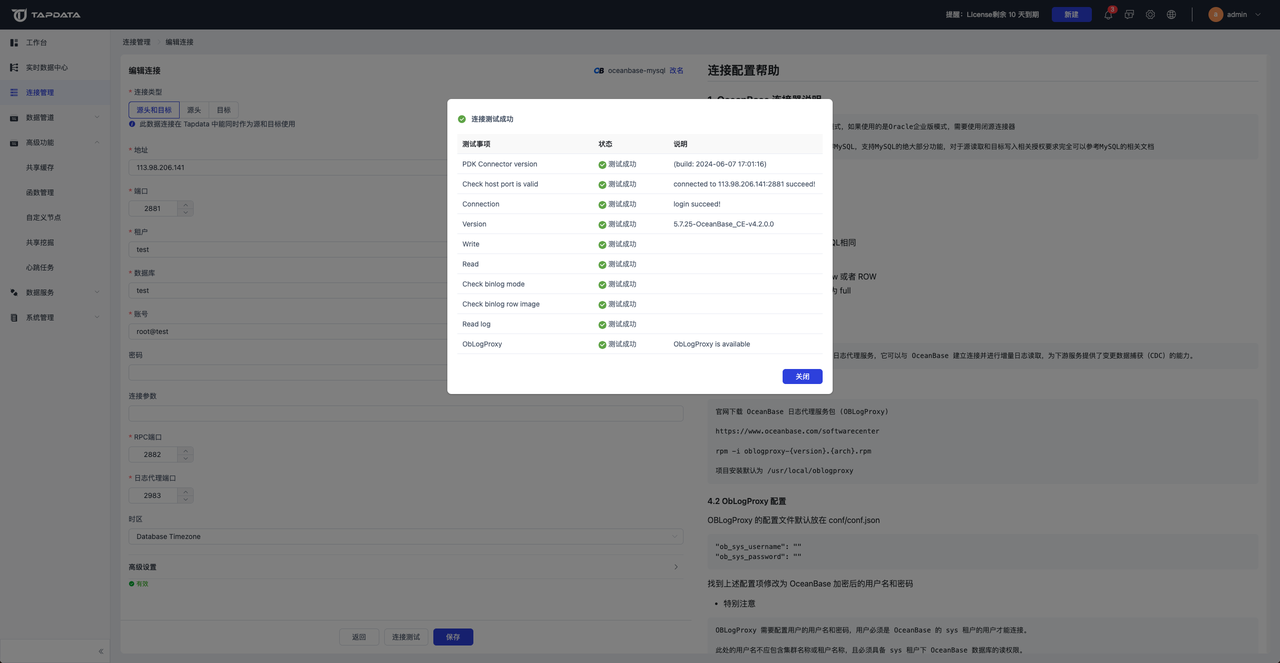
Task: Click the 'ObLogProxy is available' text
Action: pos(712,344)
